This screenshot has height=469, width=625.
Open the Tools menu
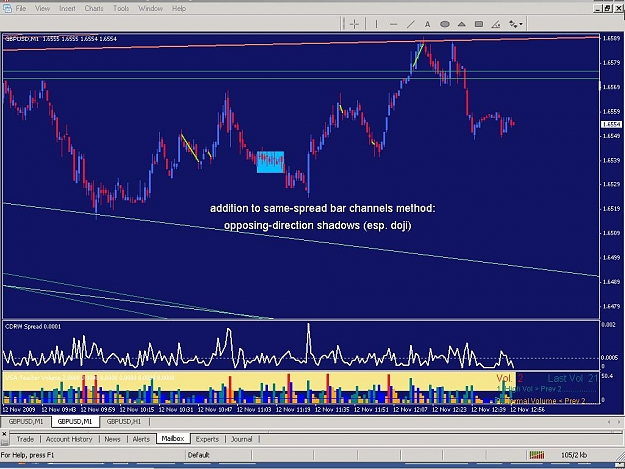[121, 8]
